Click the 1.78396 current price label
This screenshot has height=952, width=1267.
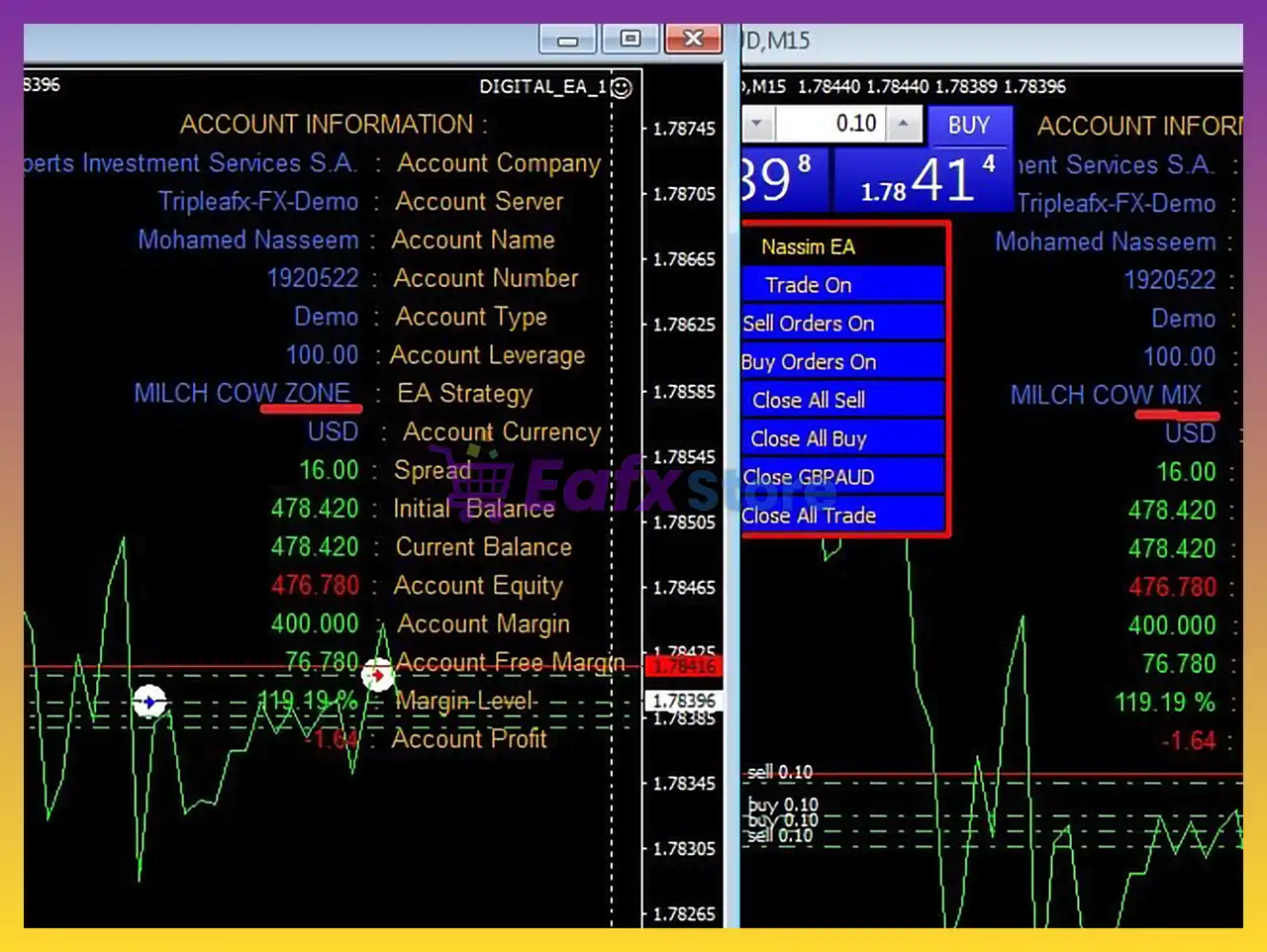click(684, 701)
